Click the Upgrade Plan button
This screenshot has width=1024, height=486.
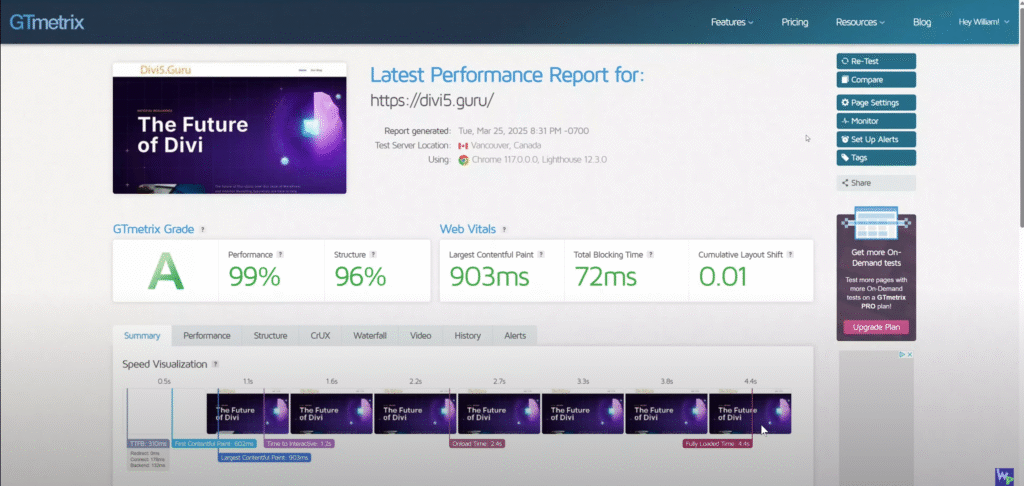click(876, 327)
